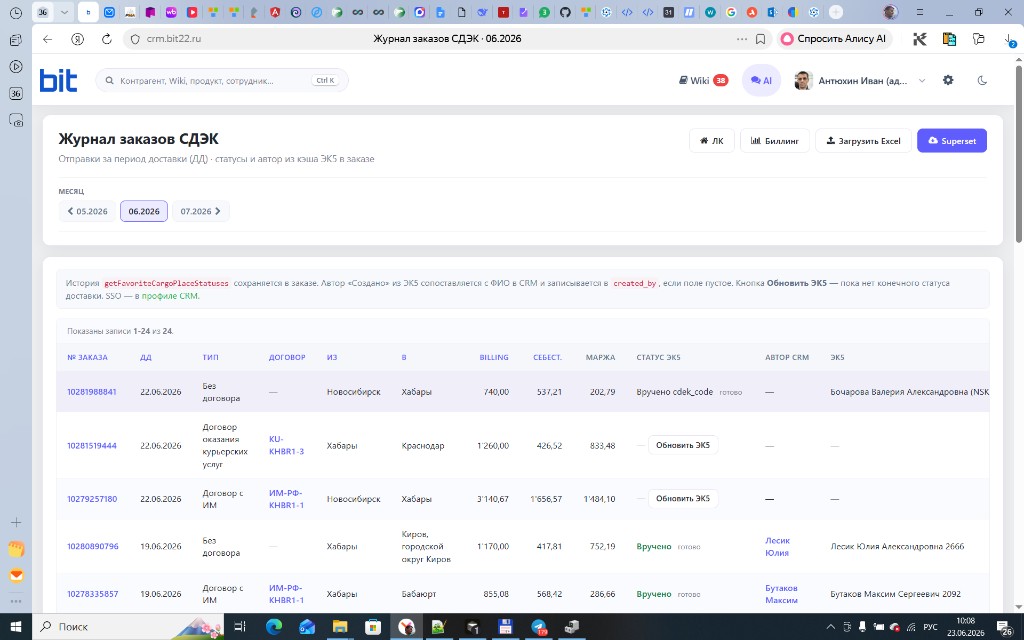1024x640 pixels.
Task: Reload the page with refresh icon
Action: 106,39
